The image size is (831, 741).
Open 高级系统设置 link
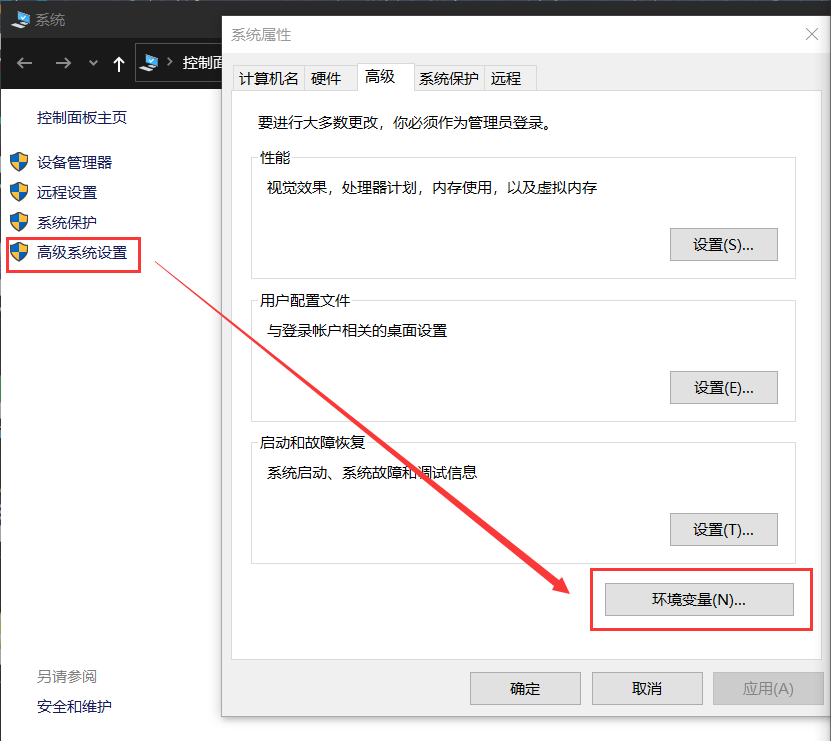tap(82, 253)
